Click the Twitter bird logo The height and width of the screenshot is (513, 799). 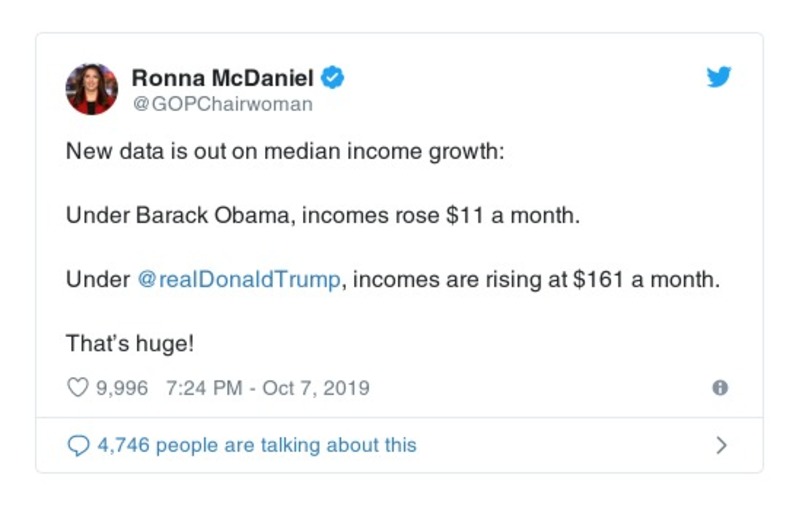[x=718, y=77]
